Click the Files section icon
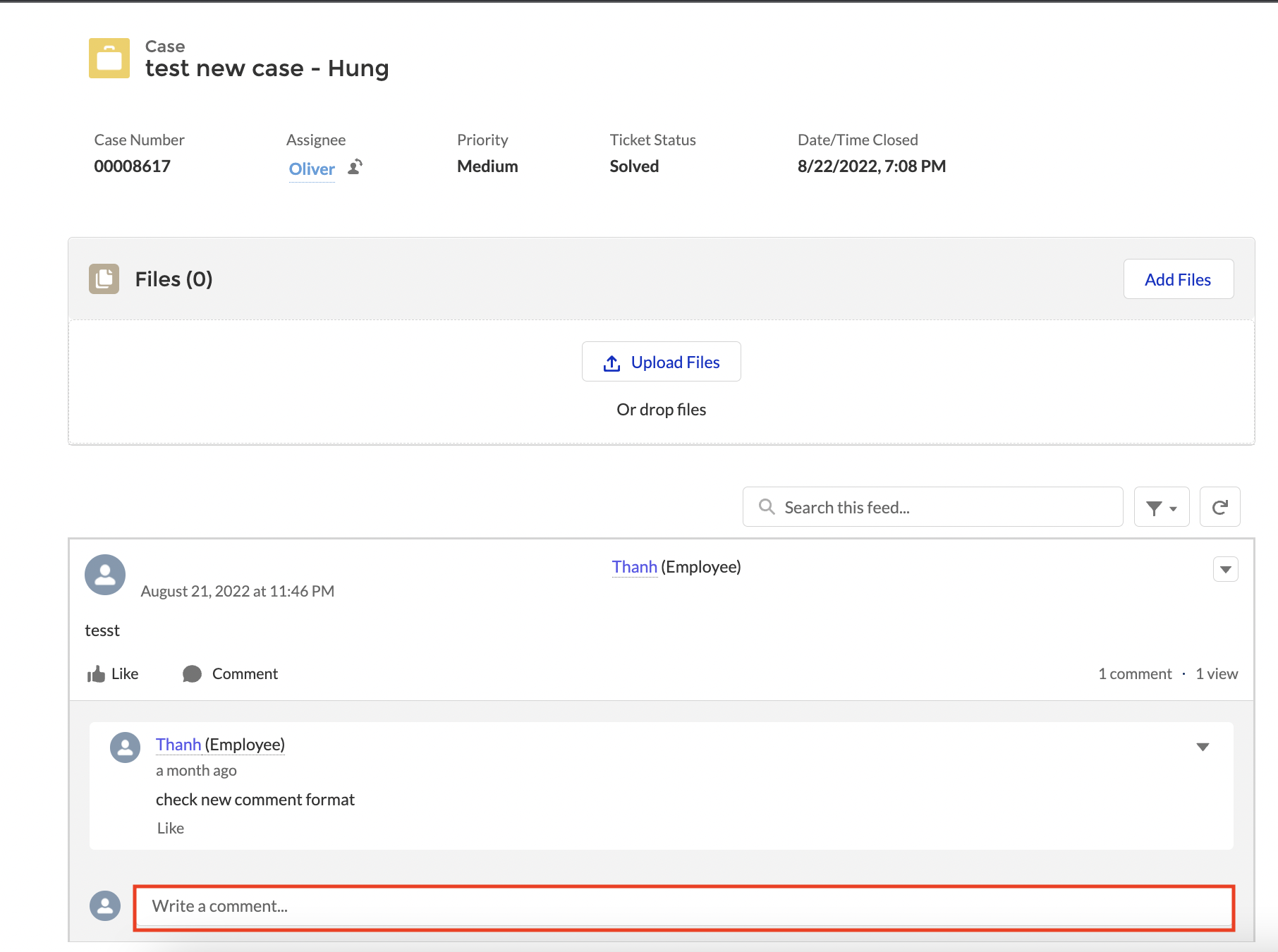Screen dimensions: 1278x952 tap(104, 279)
